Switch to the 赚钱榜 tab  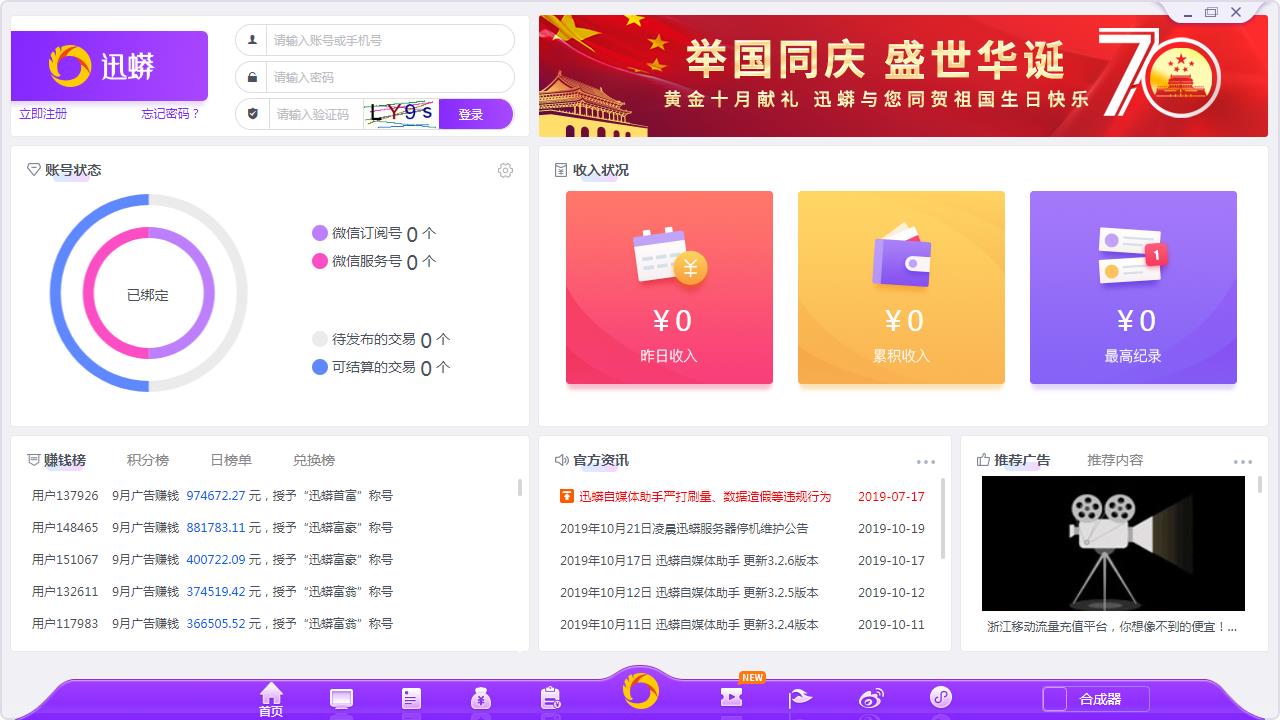[x=65, y=460]
